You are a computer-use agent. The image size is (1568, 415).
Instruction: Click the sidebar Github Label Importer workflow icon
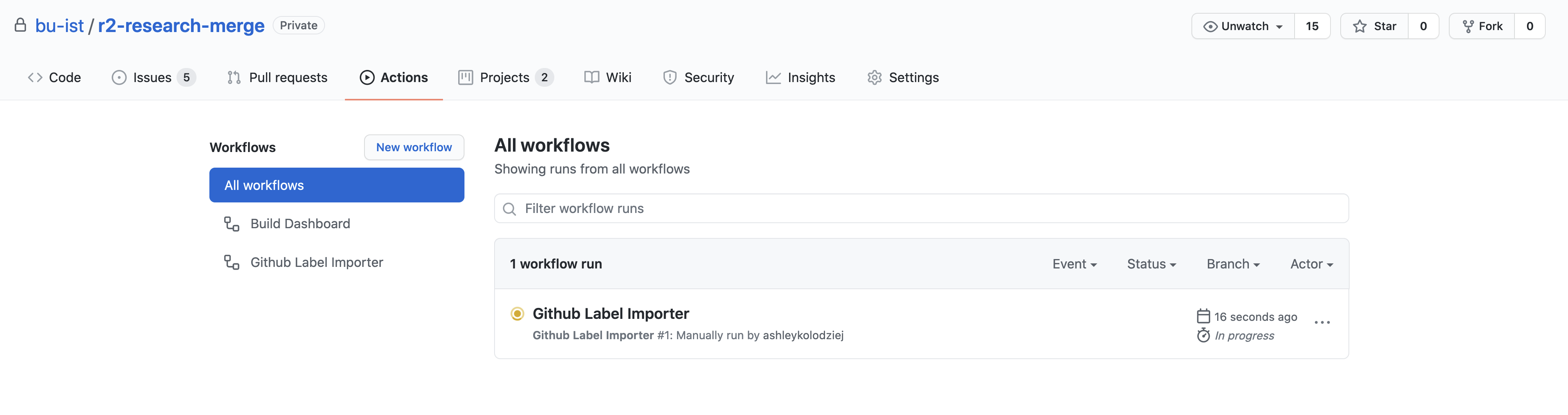pyautogui.click(x=231, y=262)
